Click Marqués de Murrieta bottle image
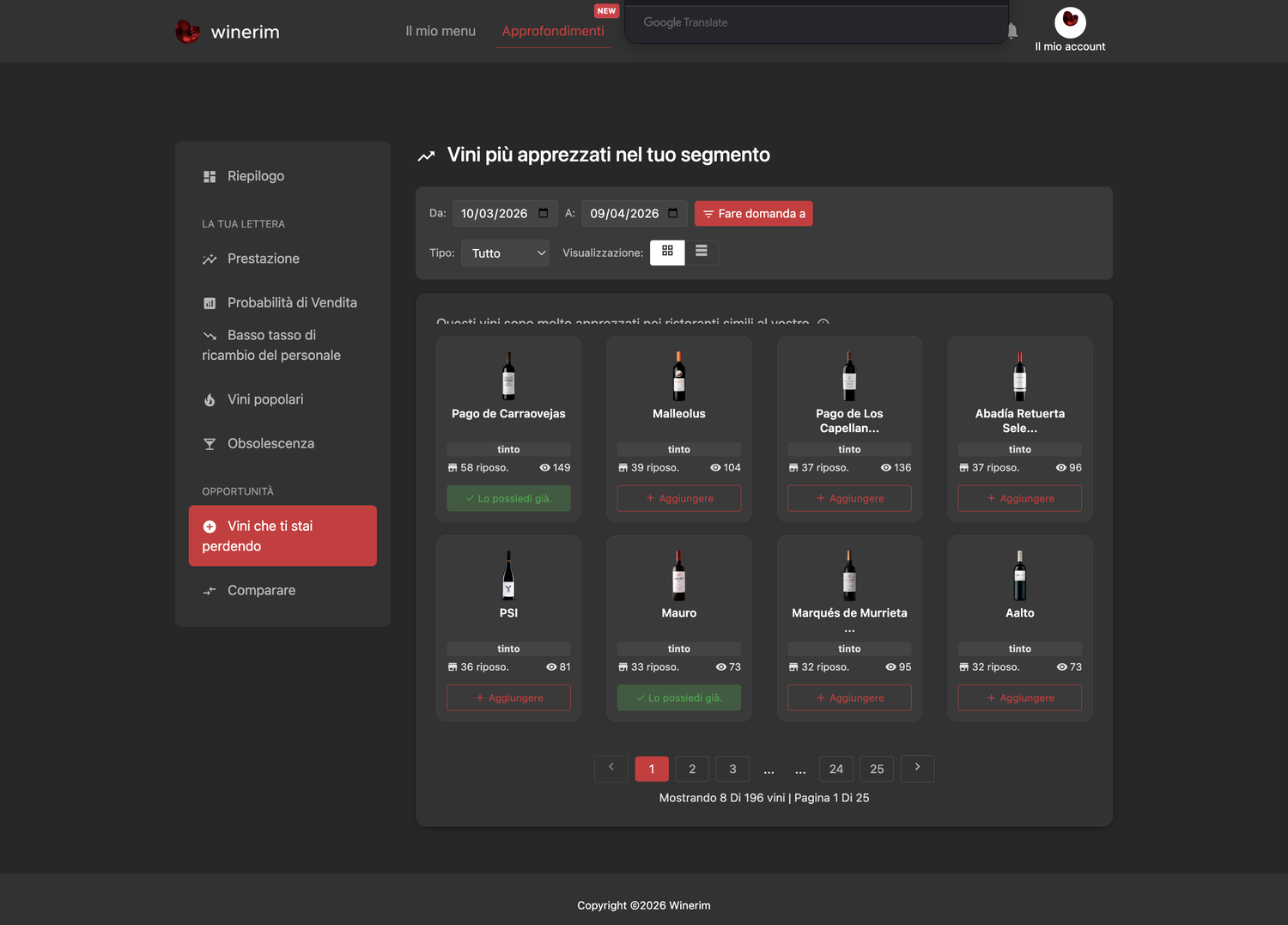The image size is (1288, 925). [x=849, y=575]
